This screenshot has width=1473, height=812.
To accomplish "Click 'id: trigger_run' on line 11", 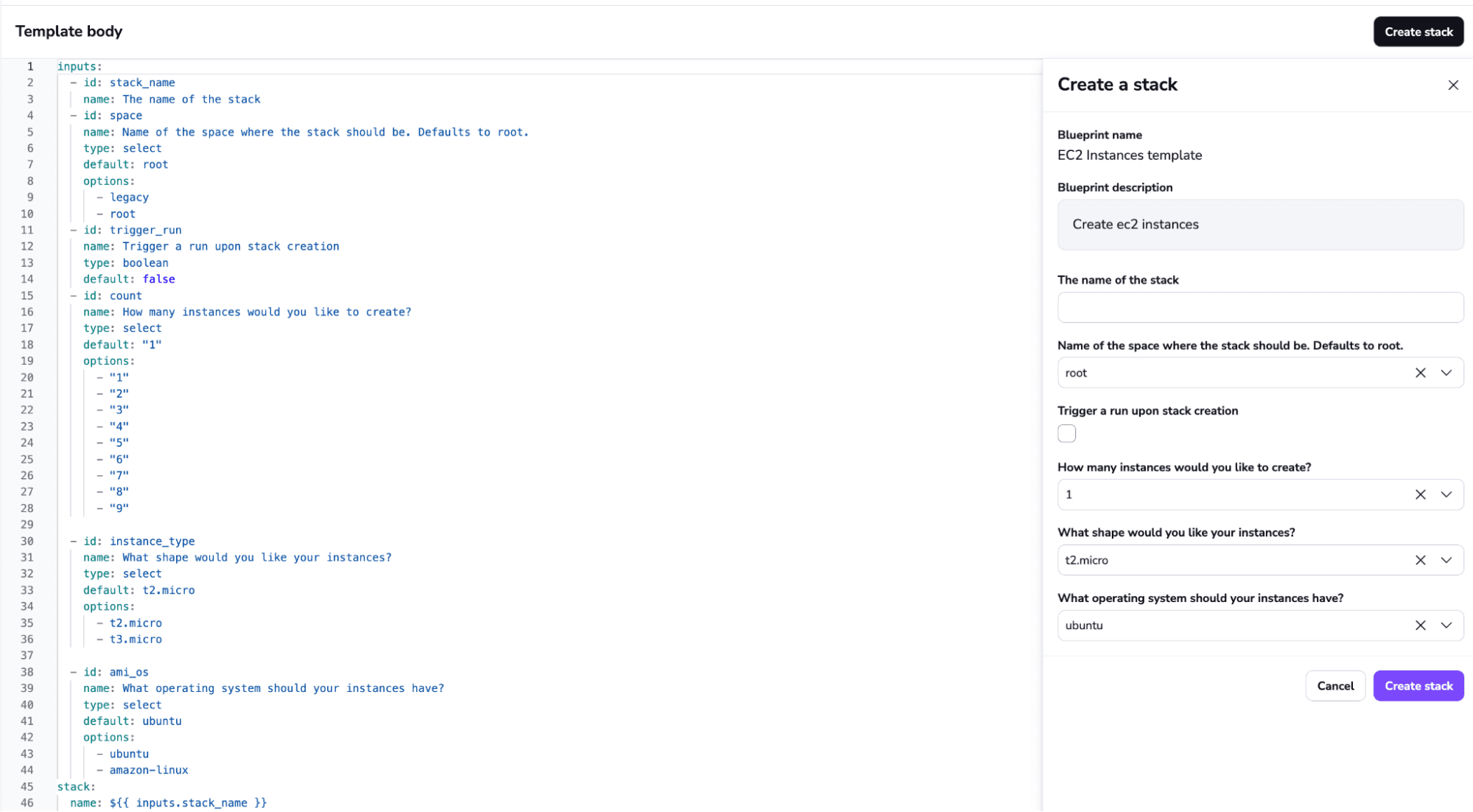I will click(132, 230).
